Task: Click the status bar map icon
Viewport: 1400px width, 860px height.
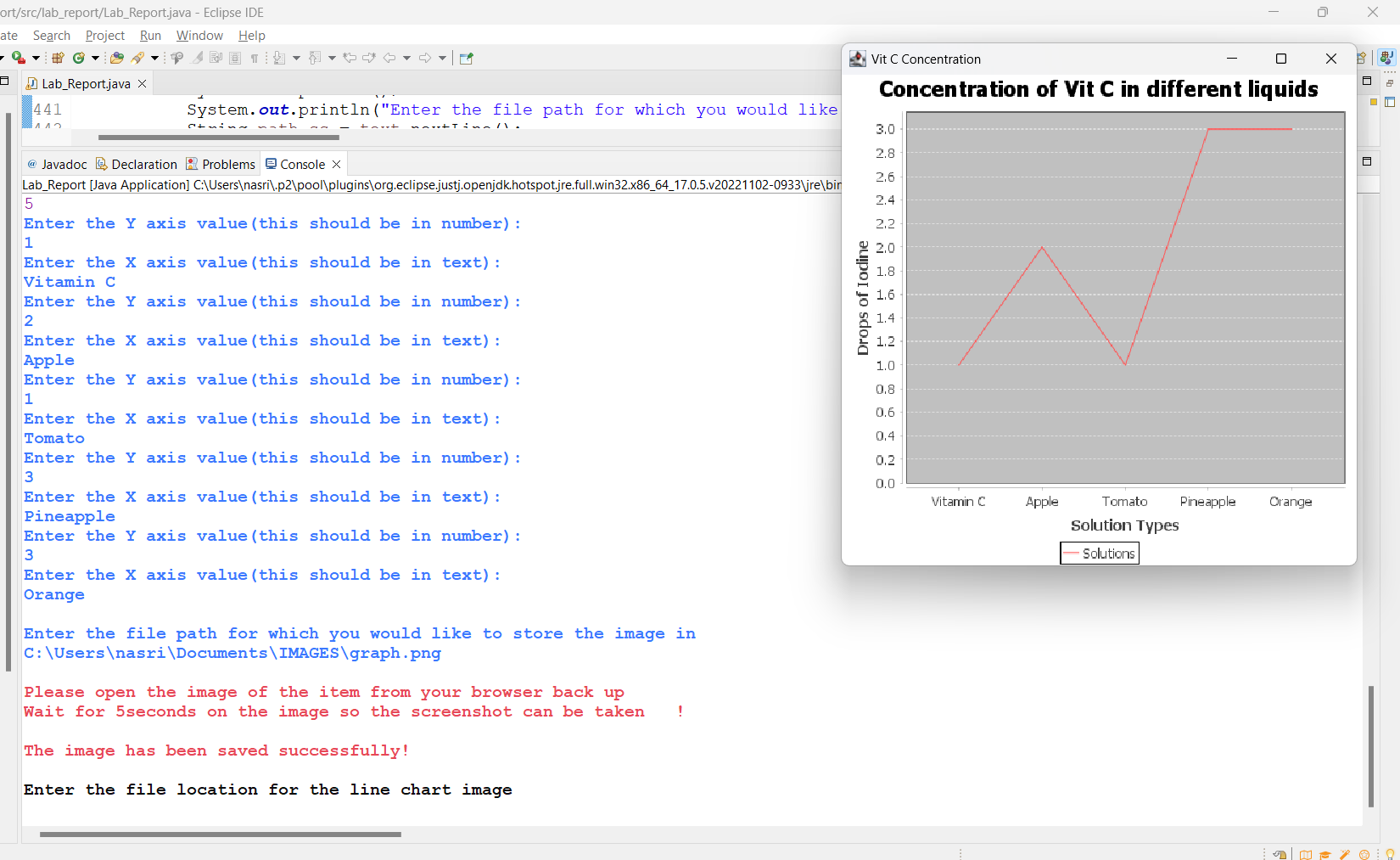Action: 1306,854
